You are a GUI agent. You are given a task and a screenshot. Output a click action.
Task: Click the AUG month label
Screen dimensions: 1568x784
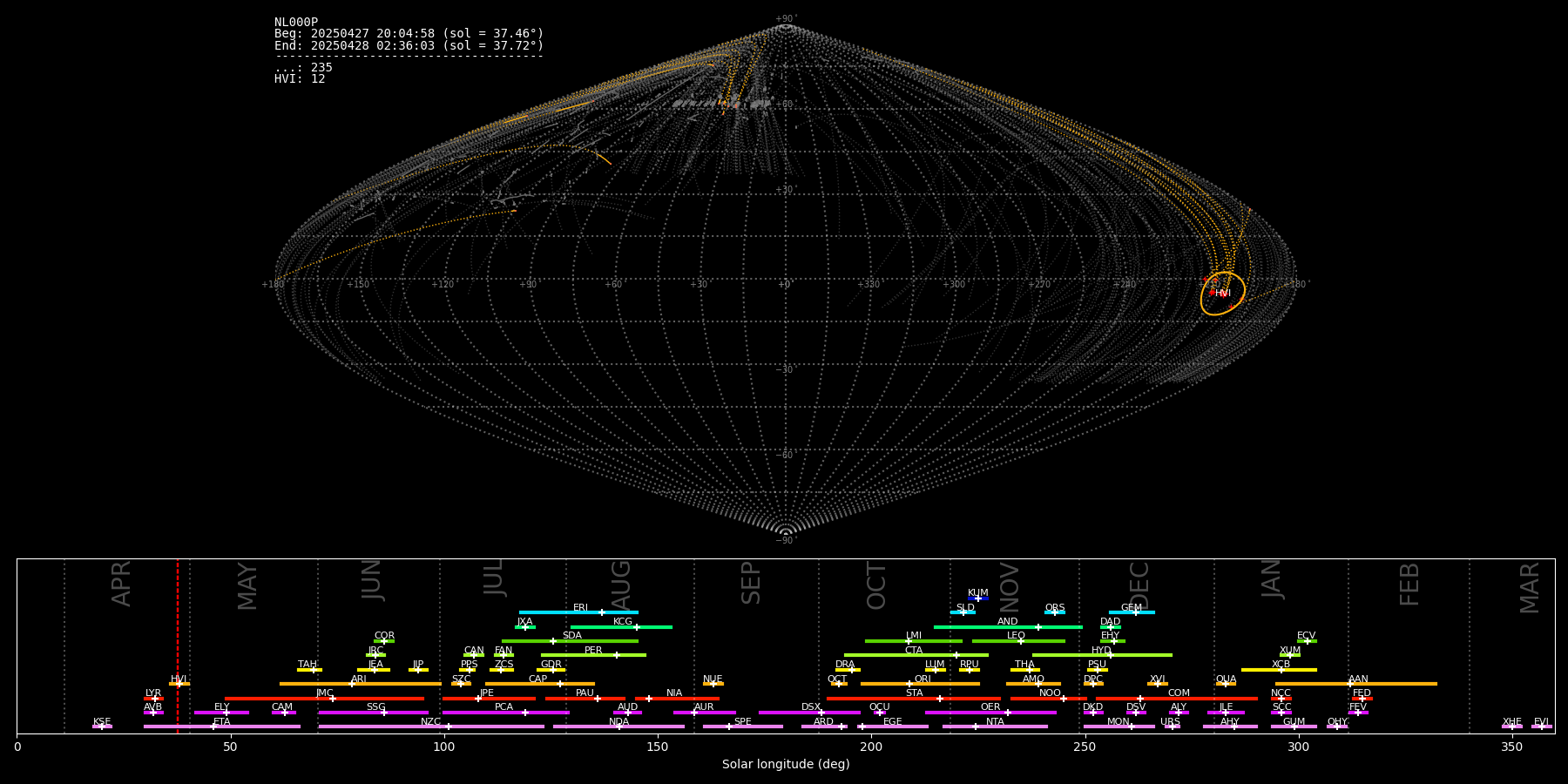tap(621, 585)
